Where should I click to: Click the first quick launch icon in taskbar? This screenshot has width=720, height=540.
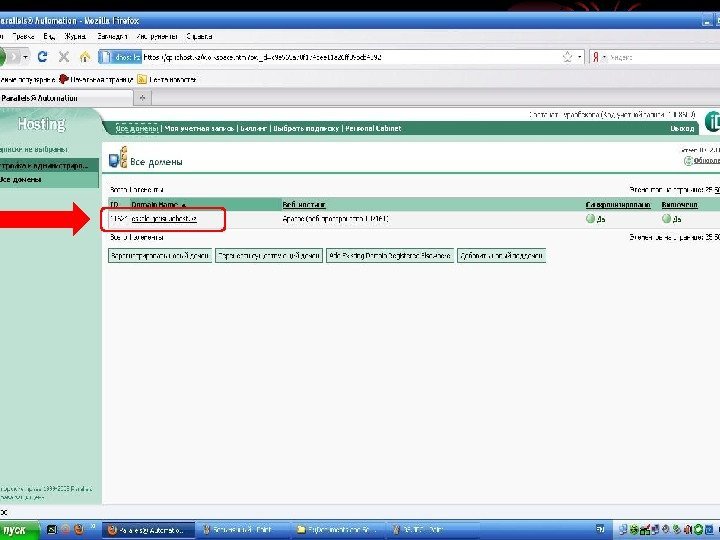[x=51, y=530]
